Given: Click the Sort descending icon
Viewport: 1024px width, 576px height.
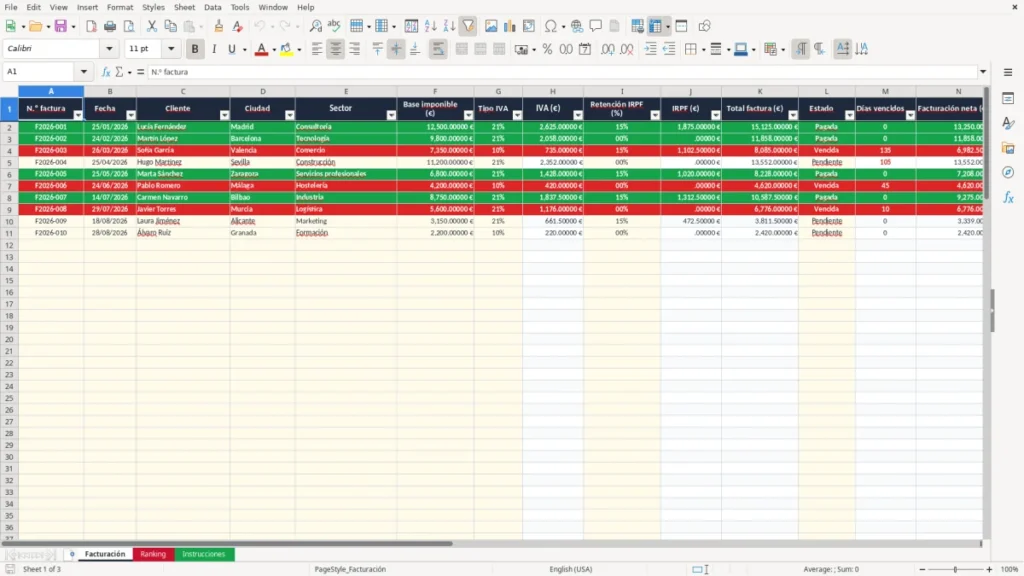Looking at the screenshot, I should (x=449, y=26).
